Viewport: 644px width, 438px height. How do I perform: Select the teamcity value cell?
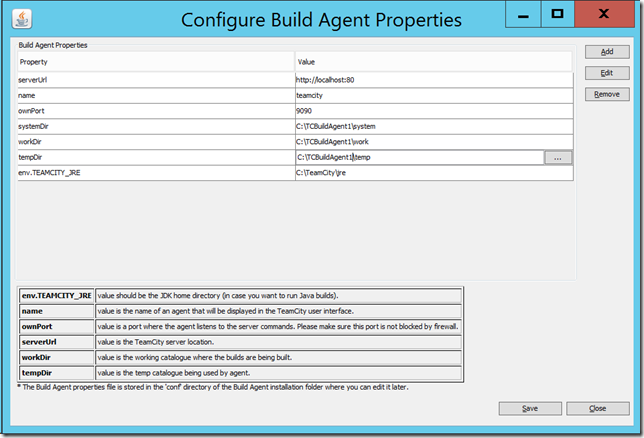point(434,96)
